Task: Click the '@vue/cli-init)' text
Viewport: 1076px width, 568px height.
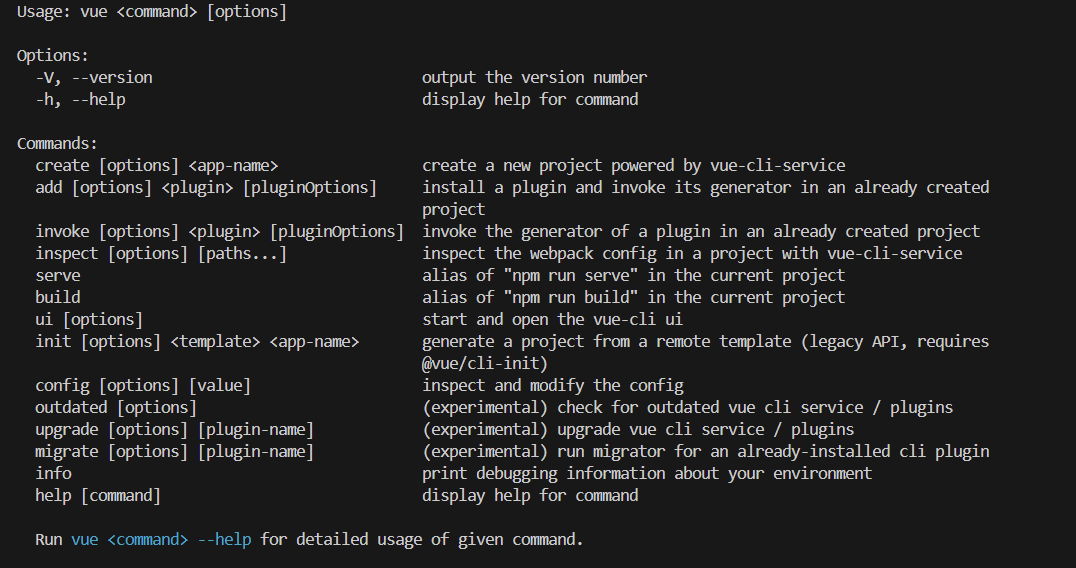Action: pyautogui.click(x=485, y=363)
